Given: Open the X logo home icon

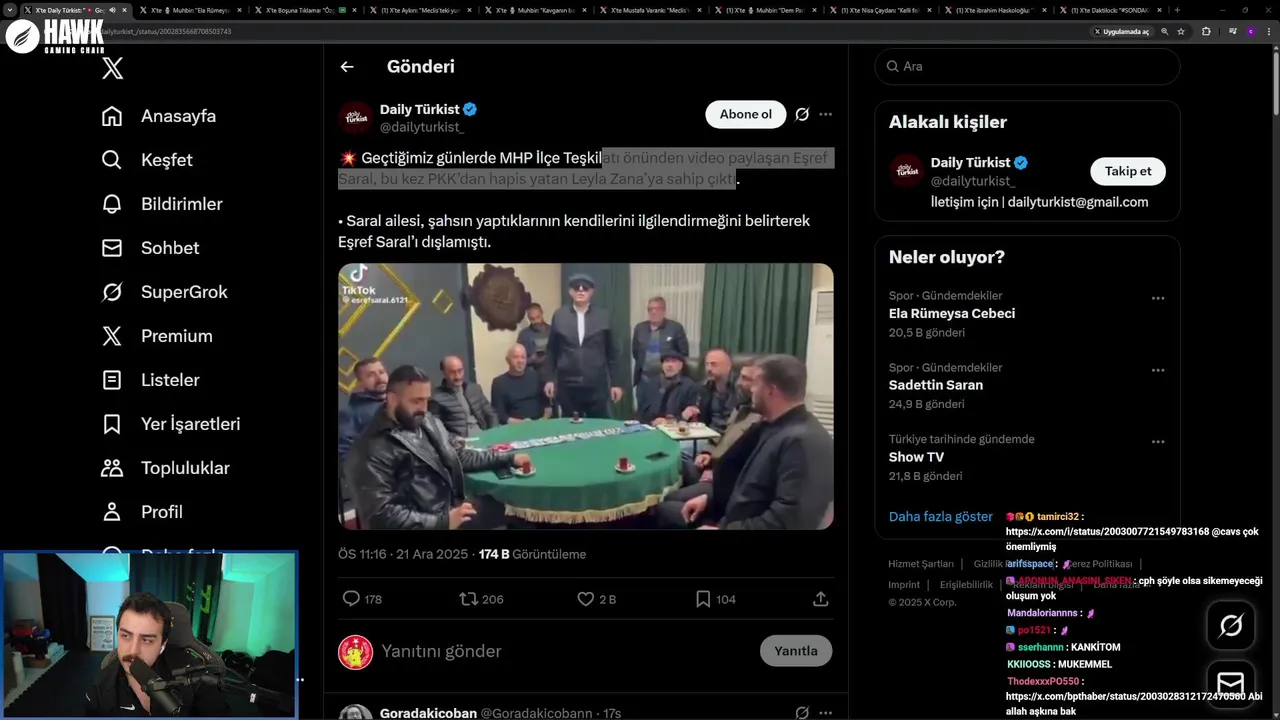Looking at the screenshot, I should point(113,68).
